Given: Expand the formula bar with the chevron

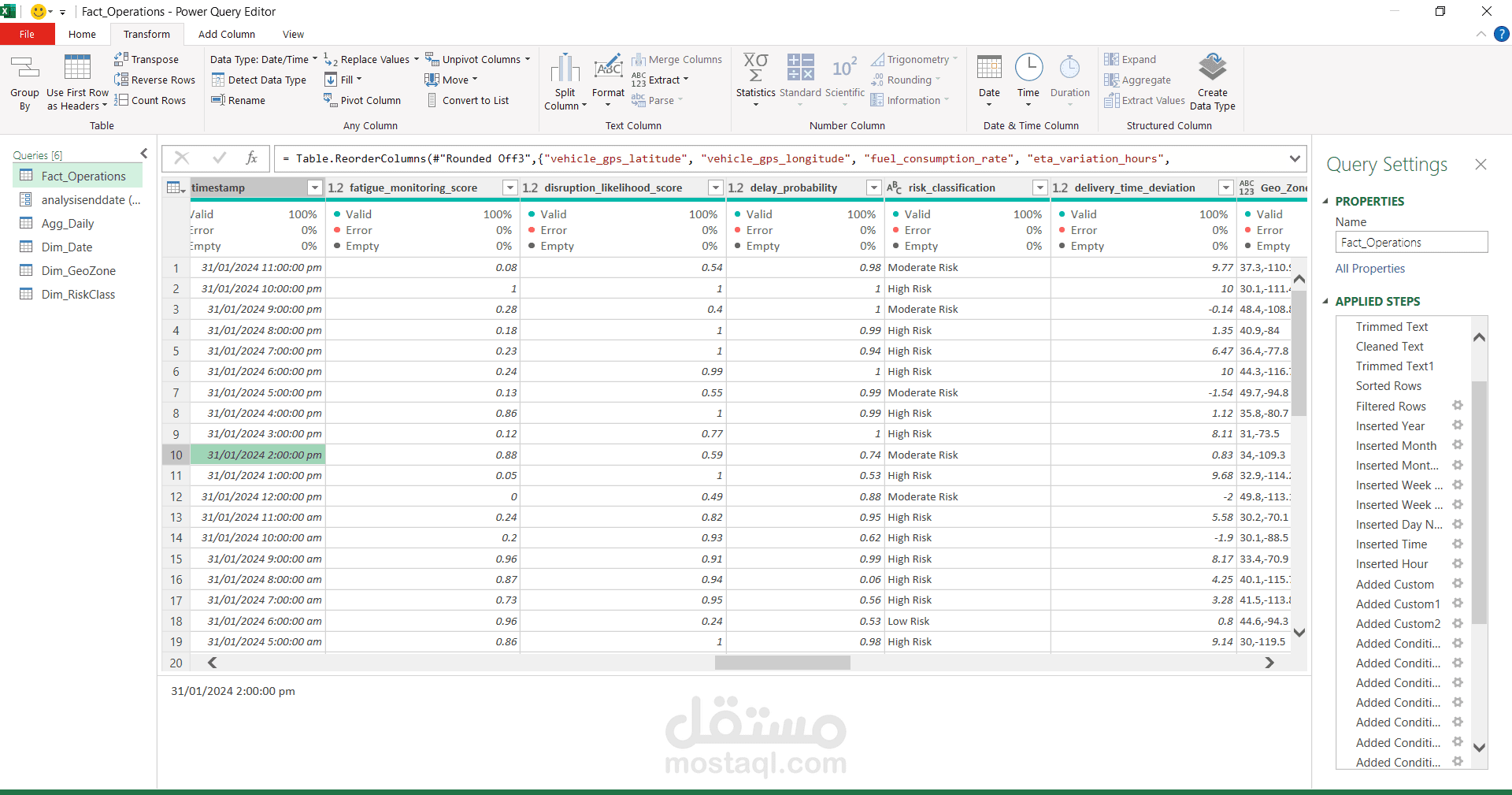Looking at the screenshot, I should [x=1295, y=158].
